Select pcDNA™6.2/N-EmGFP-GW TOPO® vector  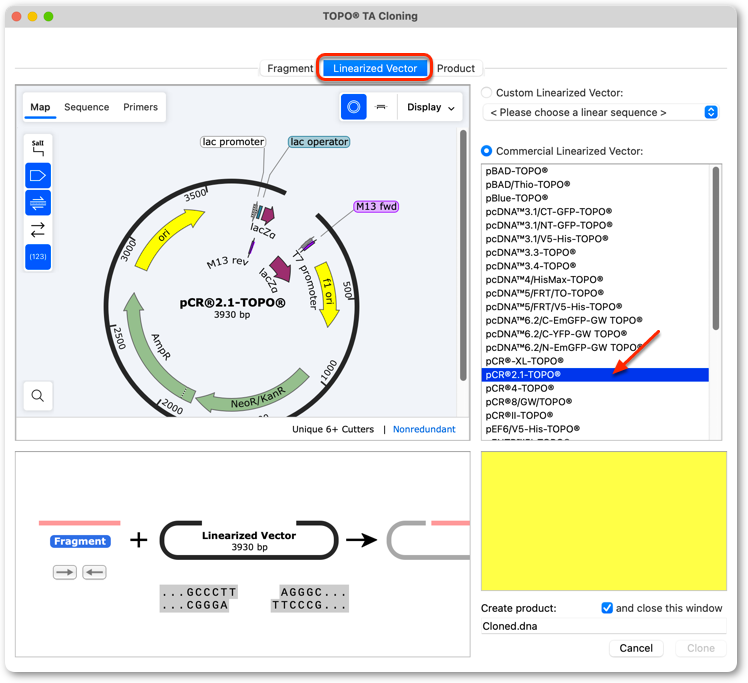click(x=595, y=347)
